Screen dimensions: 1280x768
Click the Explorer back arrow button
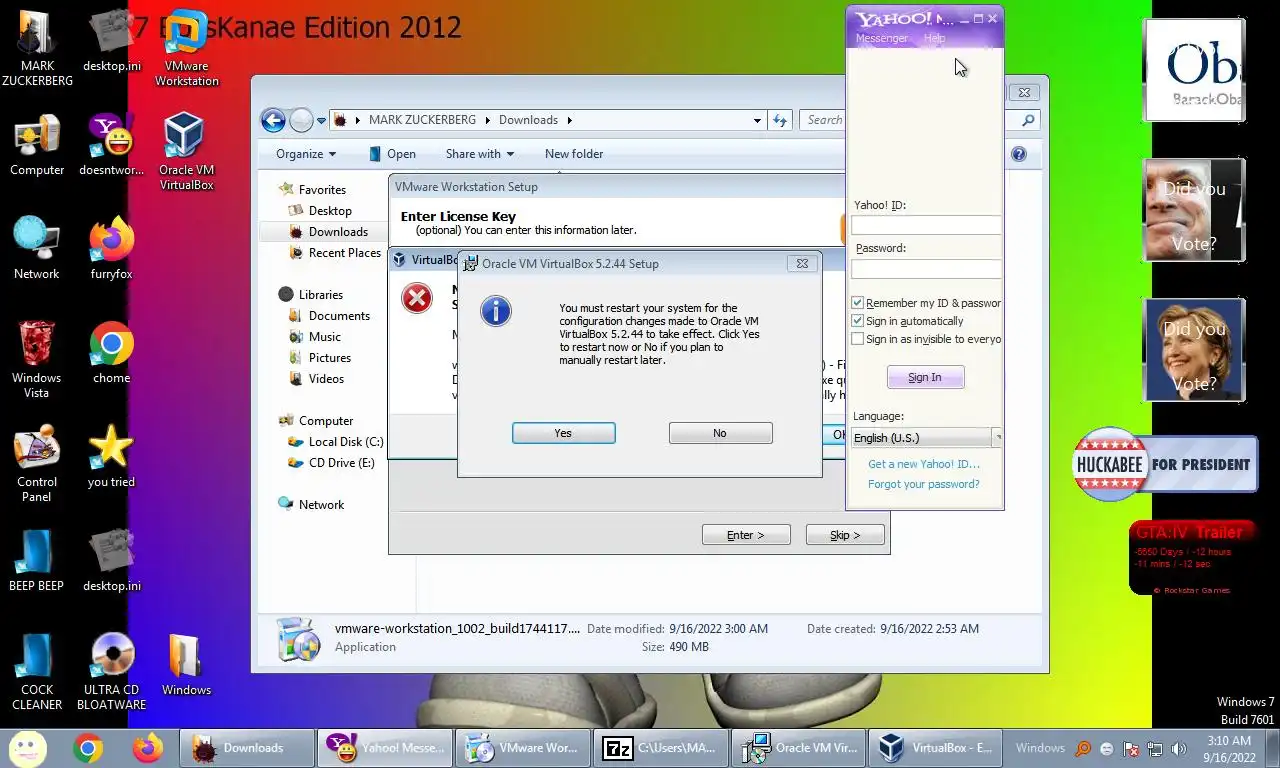tap(273, 120)
